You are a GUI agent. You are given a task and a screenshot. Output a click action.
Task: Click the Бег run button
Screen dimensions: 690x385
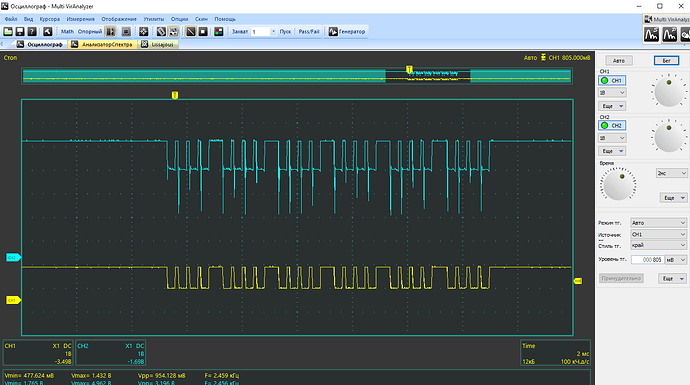point(666,61)
